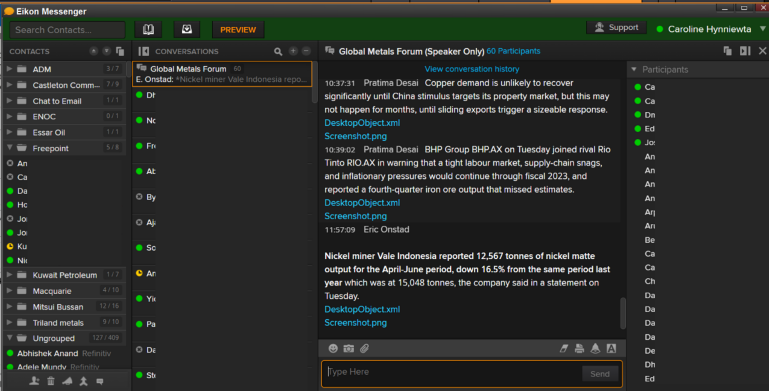Select Global Metals Forum conversation
This screenshot has height=391, width=769.
[222, 74]
